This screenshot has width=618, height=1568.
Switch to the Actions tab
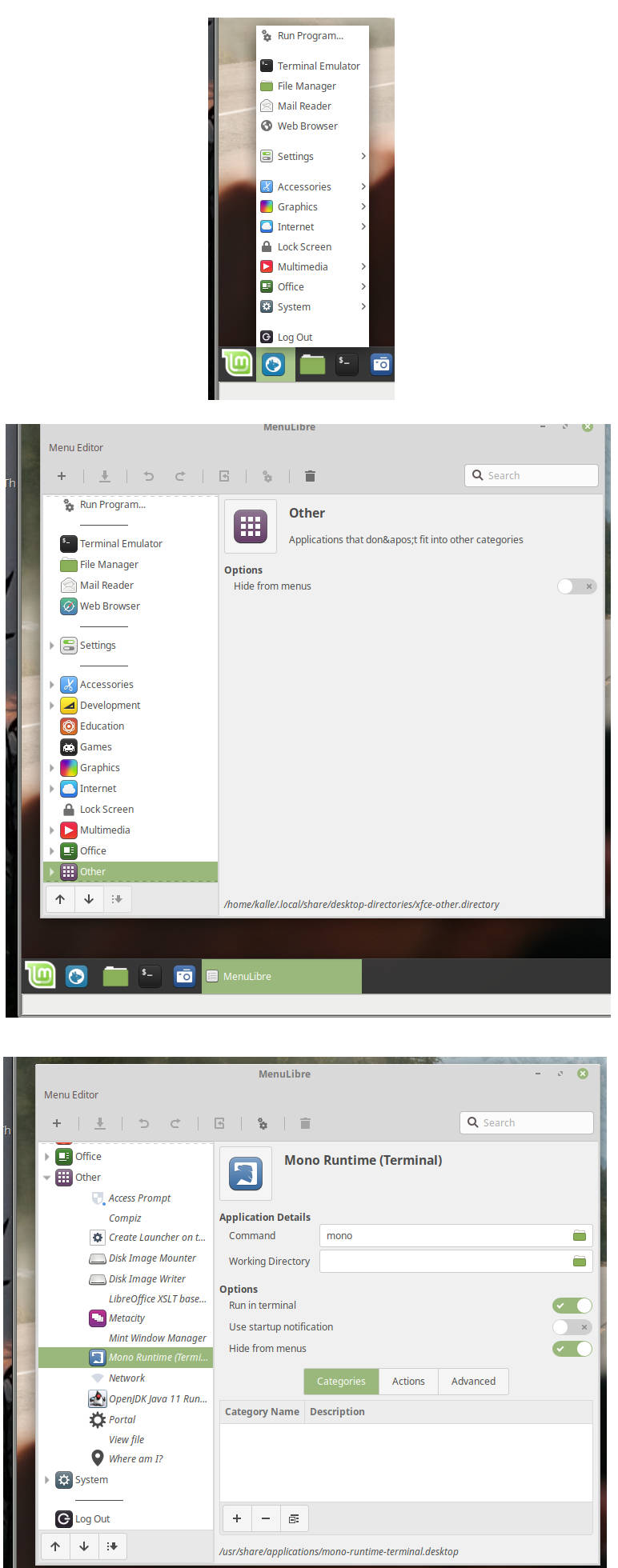tap(408, 1382)
